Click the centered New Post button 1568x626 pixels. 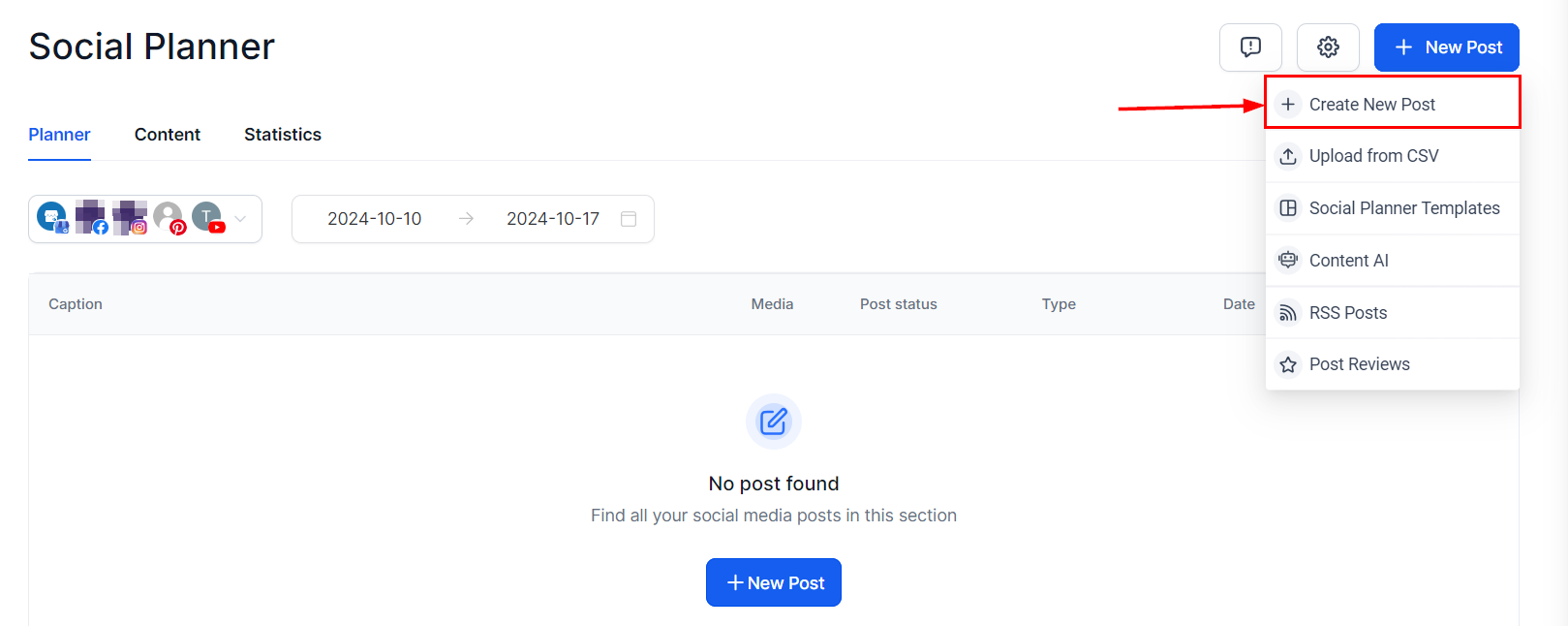(774, 582)
